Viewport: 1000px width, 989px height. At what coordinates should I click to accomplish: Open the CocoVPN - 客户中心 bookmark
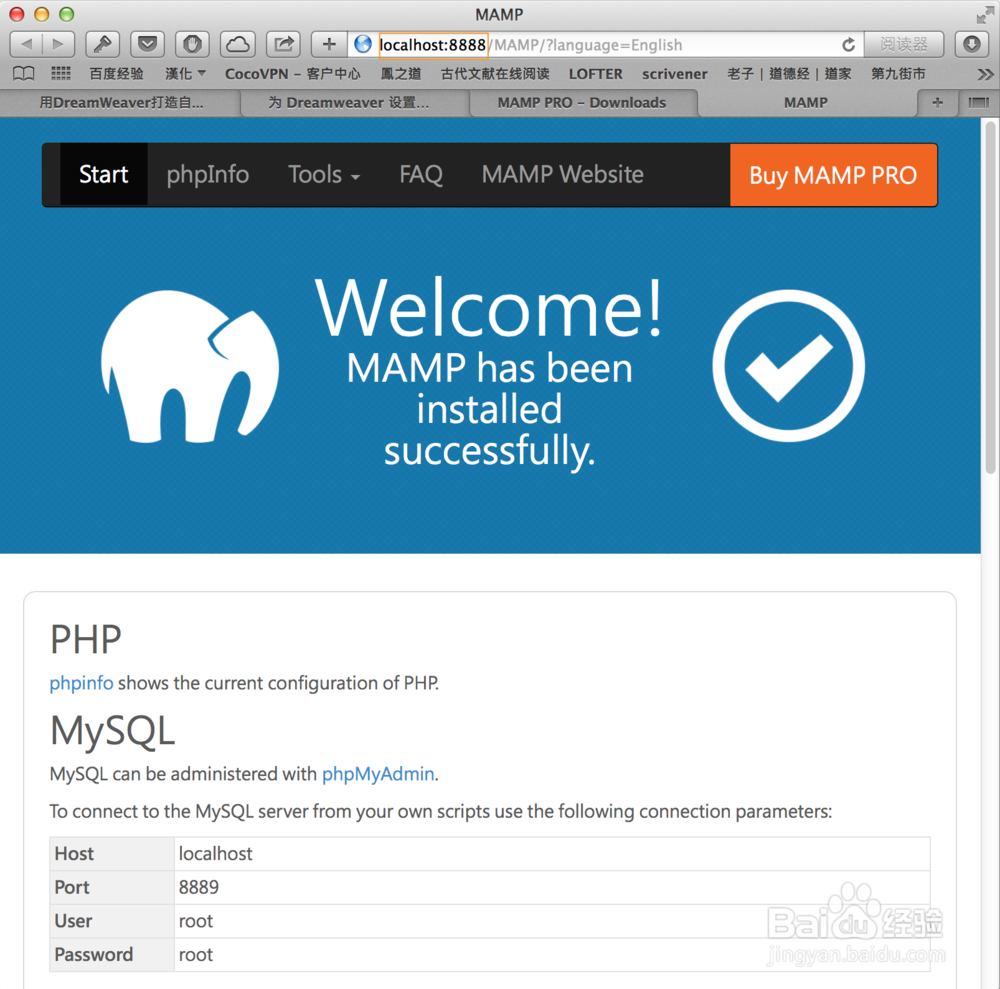(293, 74)
